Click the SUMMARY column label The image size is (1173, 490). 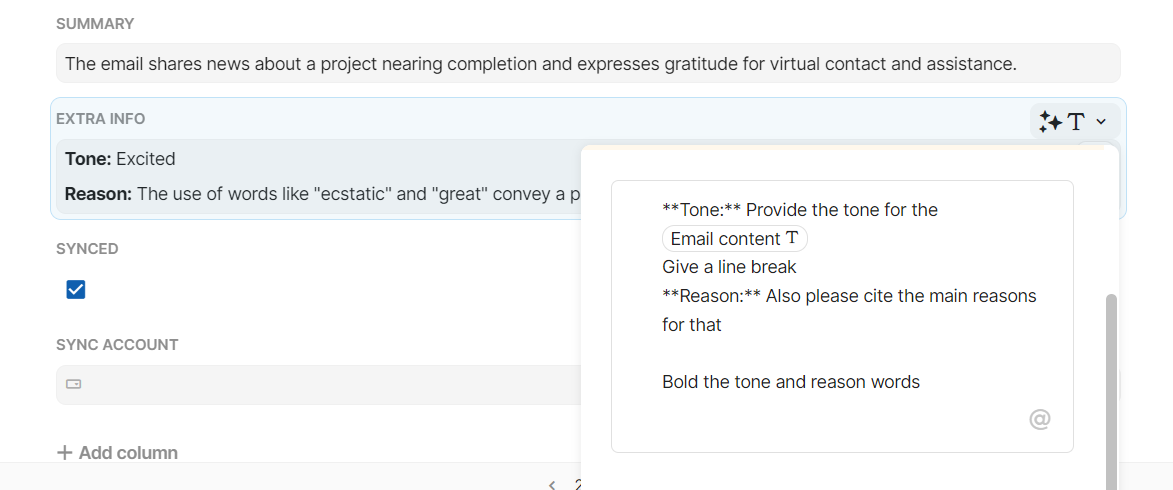click(95, 24)
